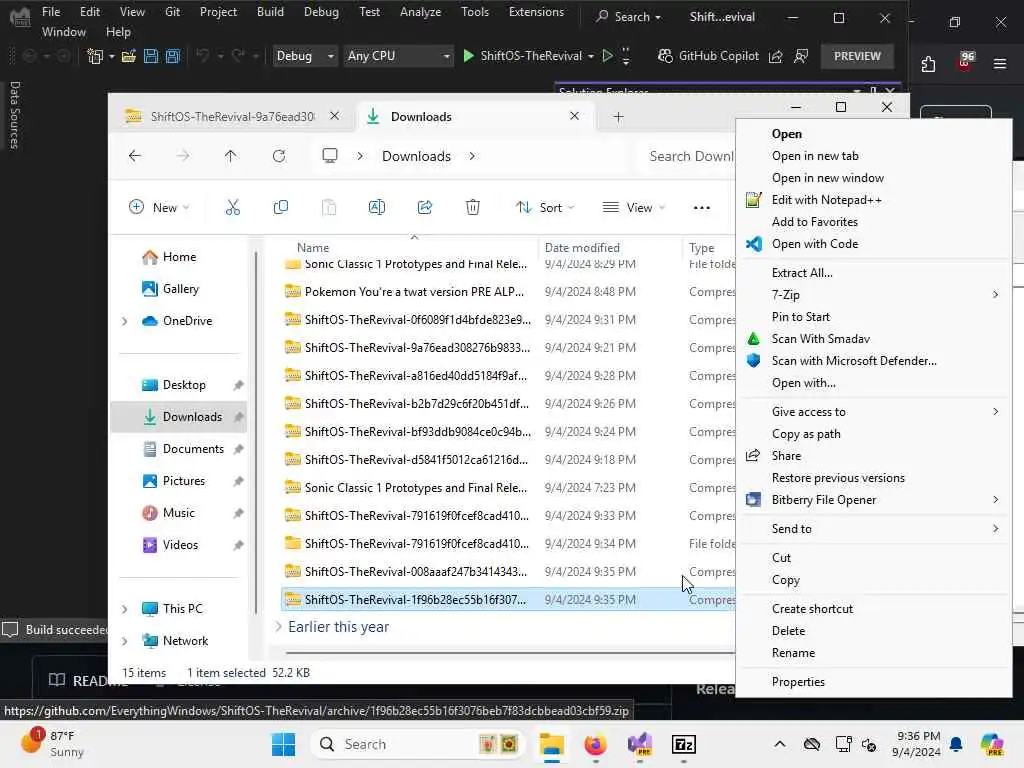
Task: Expand the OneDrive tree node
Action: click(125, 321)
